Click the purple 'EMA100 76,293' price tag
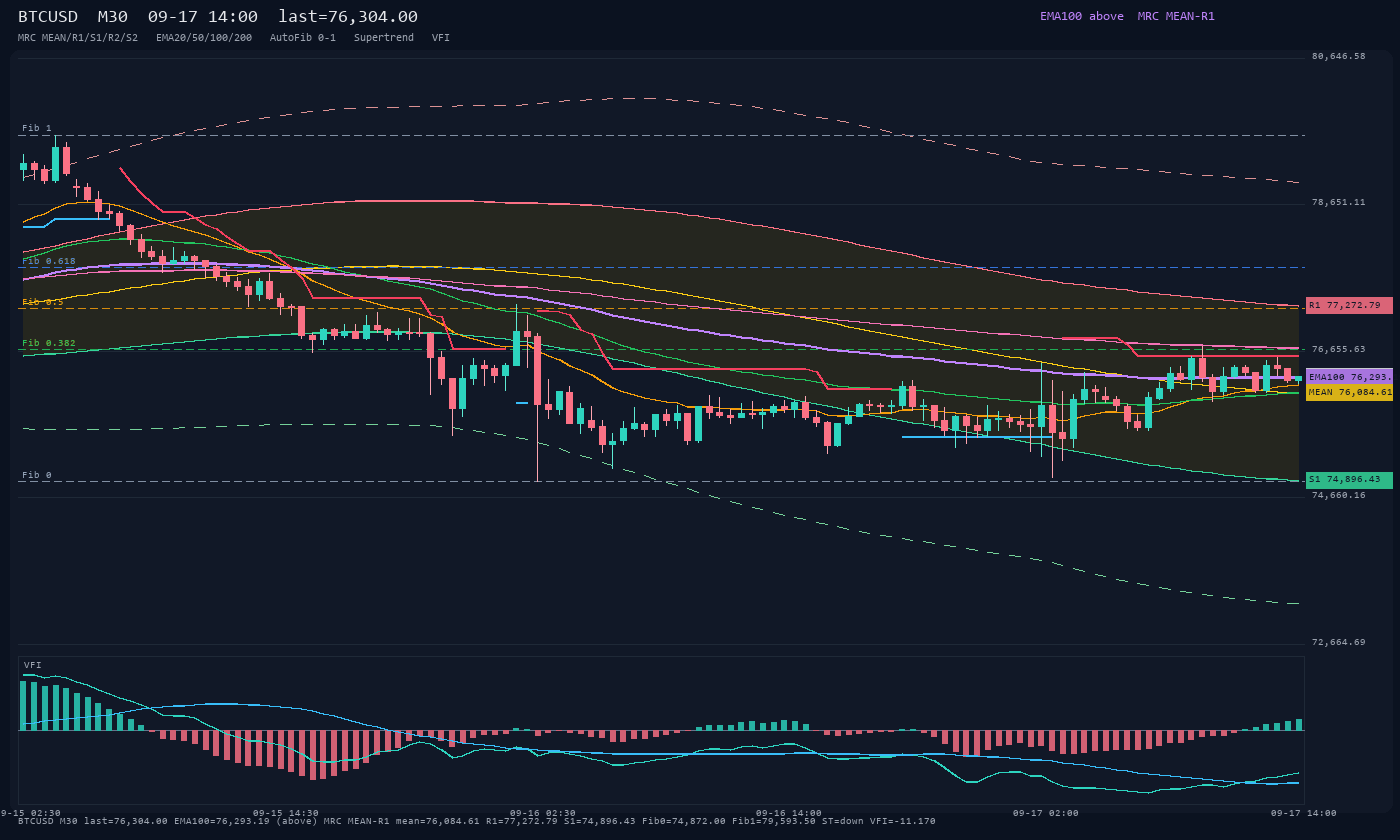 point(1349,377)
